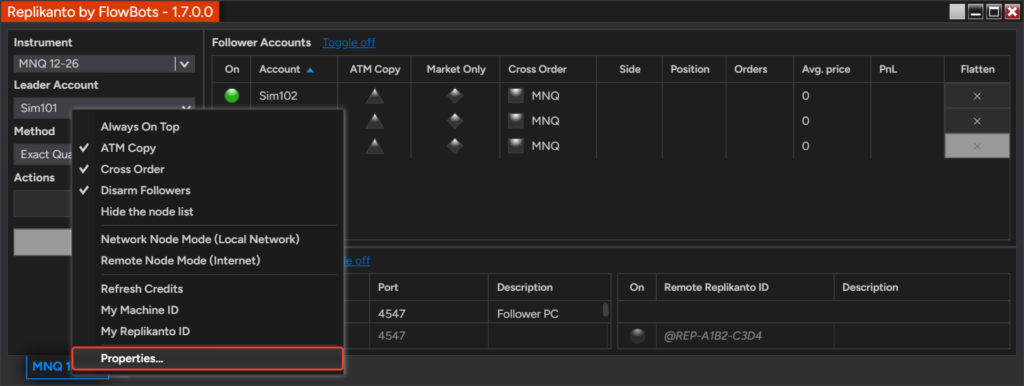This screenshot has width=1024, height=386.
Task: Click the Market Only column header
Action: coord(456,69)
